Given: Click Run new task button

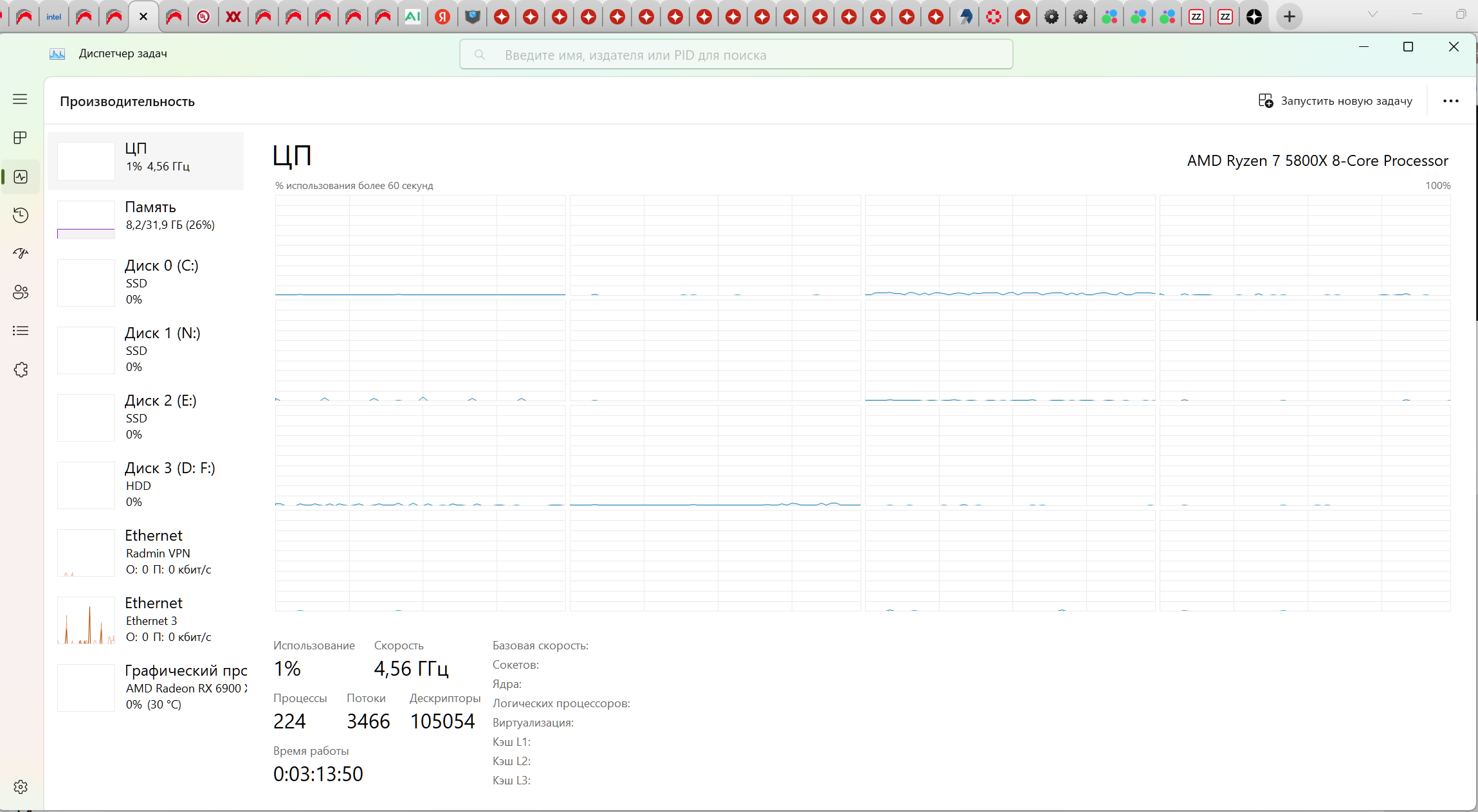Looking at the screenshot, I should pos(1335,101).
